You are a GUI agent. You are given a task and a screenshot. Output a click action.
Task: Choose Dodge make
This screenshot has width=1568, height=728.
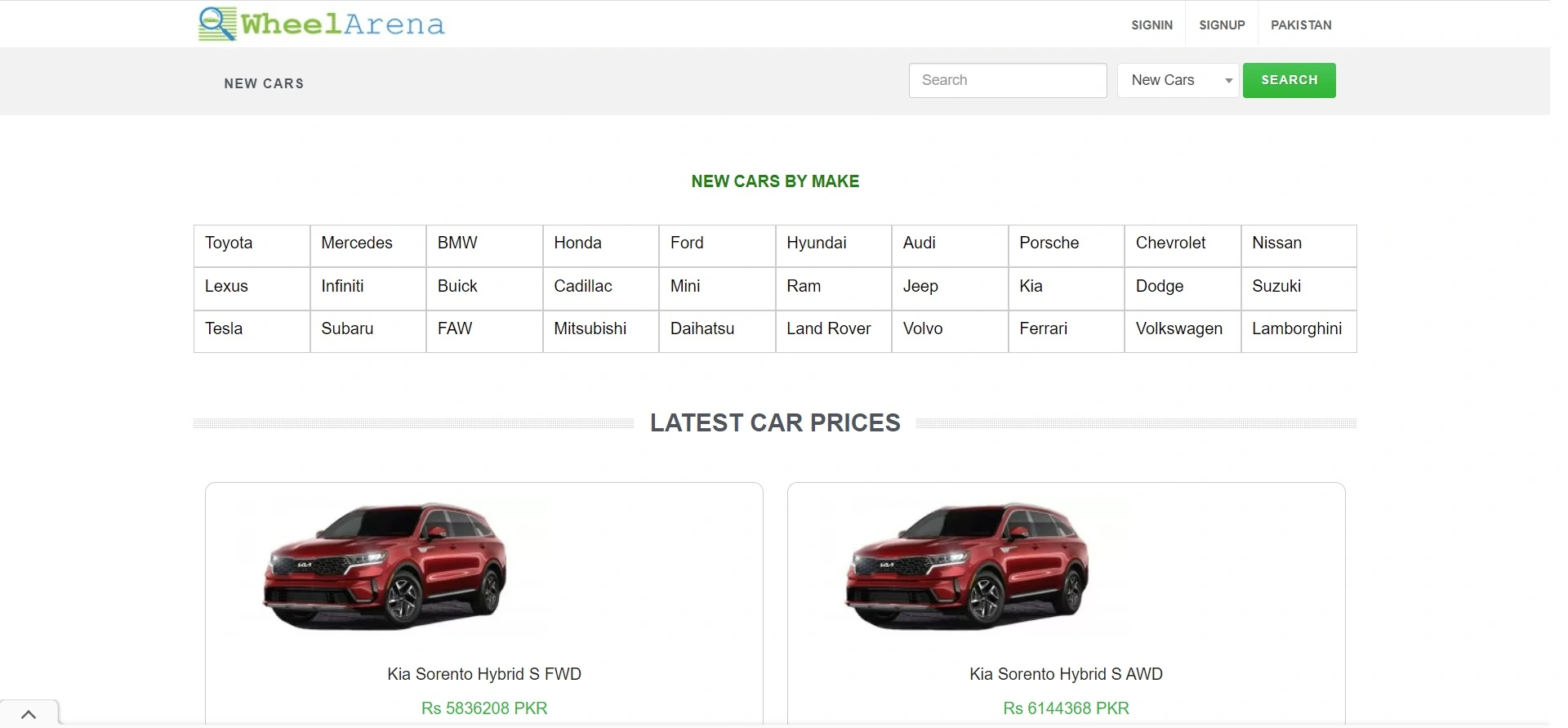(1160, 286)
